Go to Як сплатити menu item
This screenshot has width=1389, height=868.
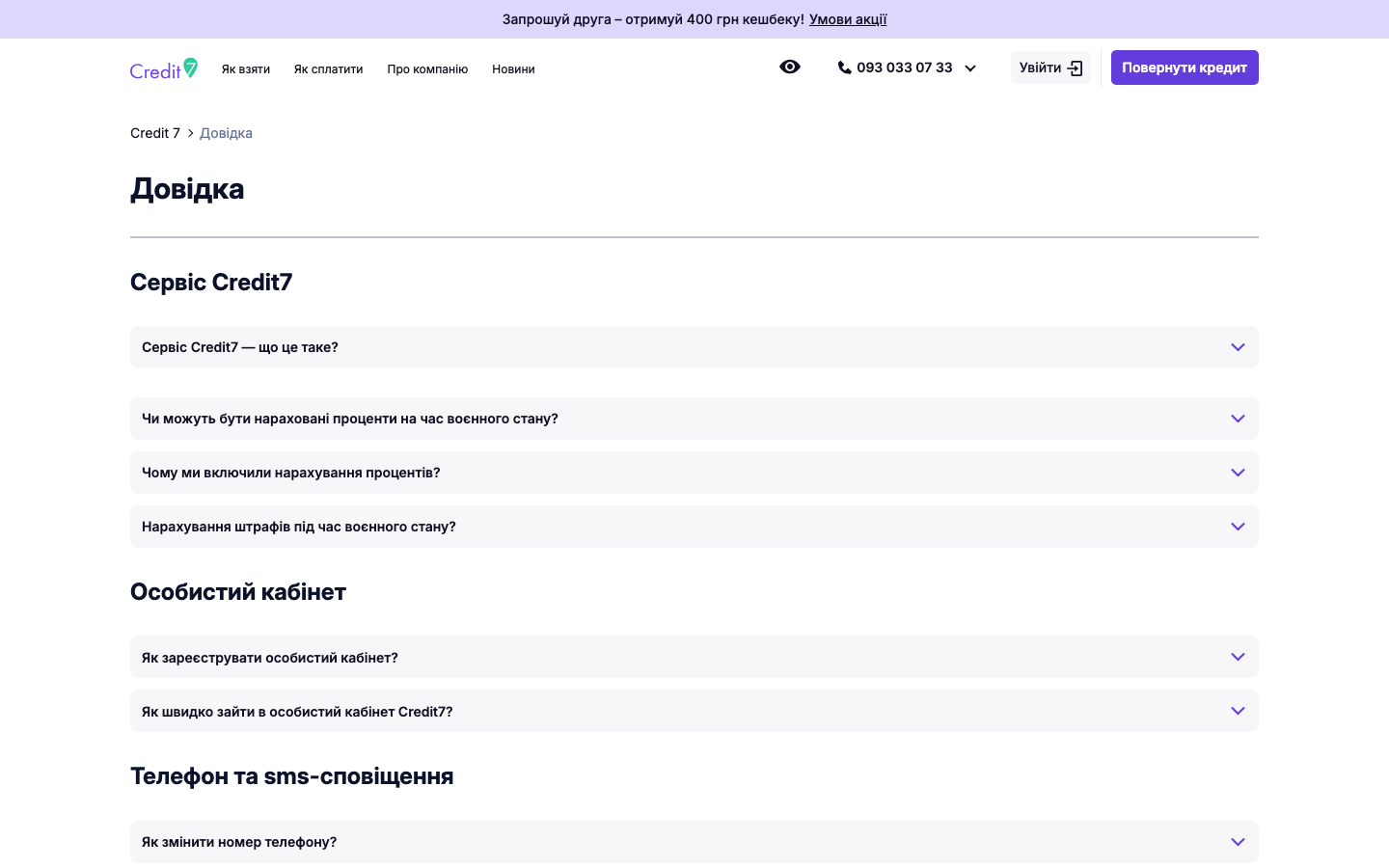click(329, 69)
